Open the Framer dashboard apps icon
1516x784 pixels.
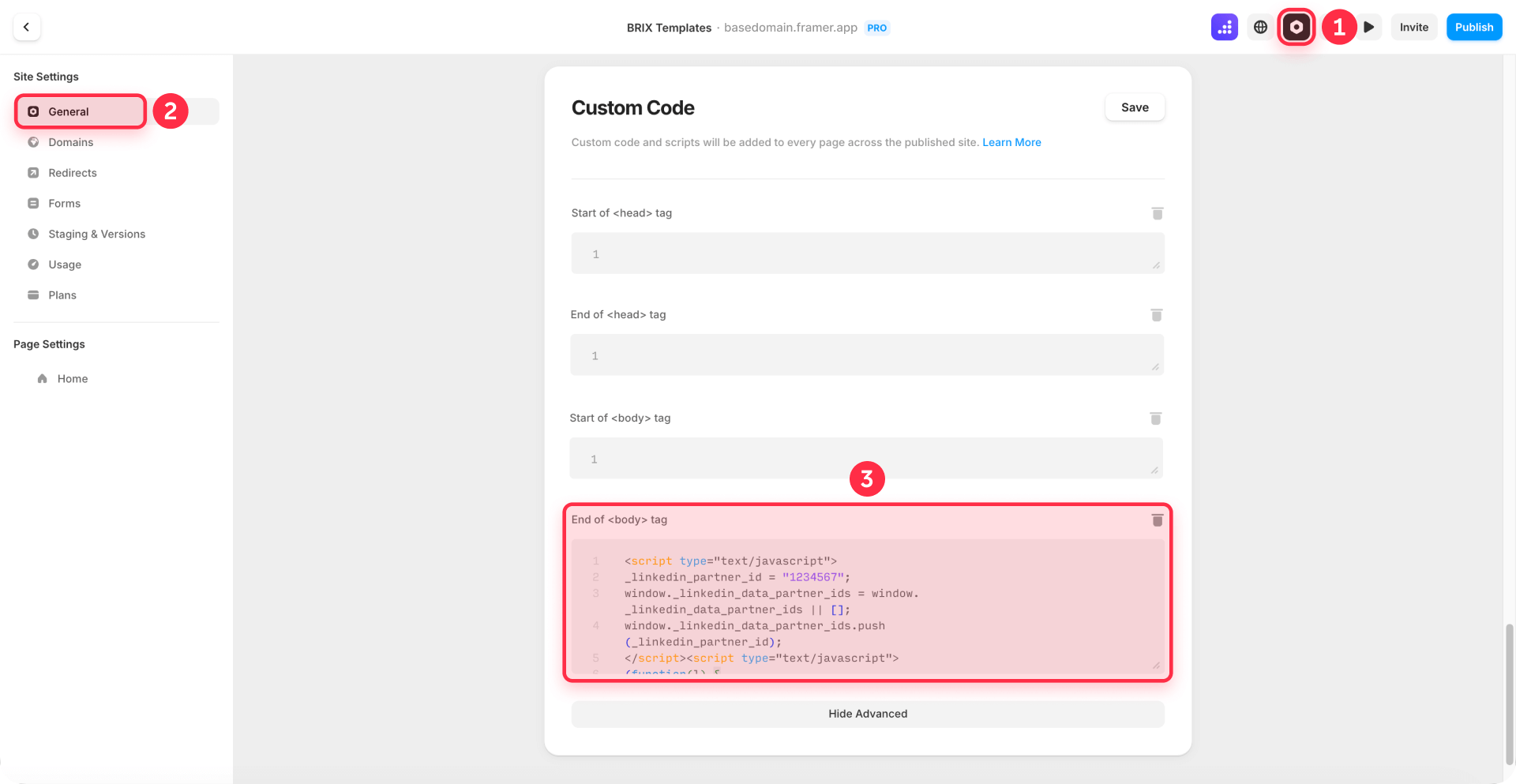[1225, 26]
